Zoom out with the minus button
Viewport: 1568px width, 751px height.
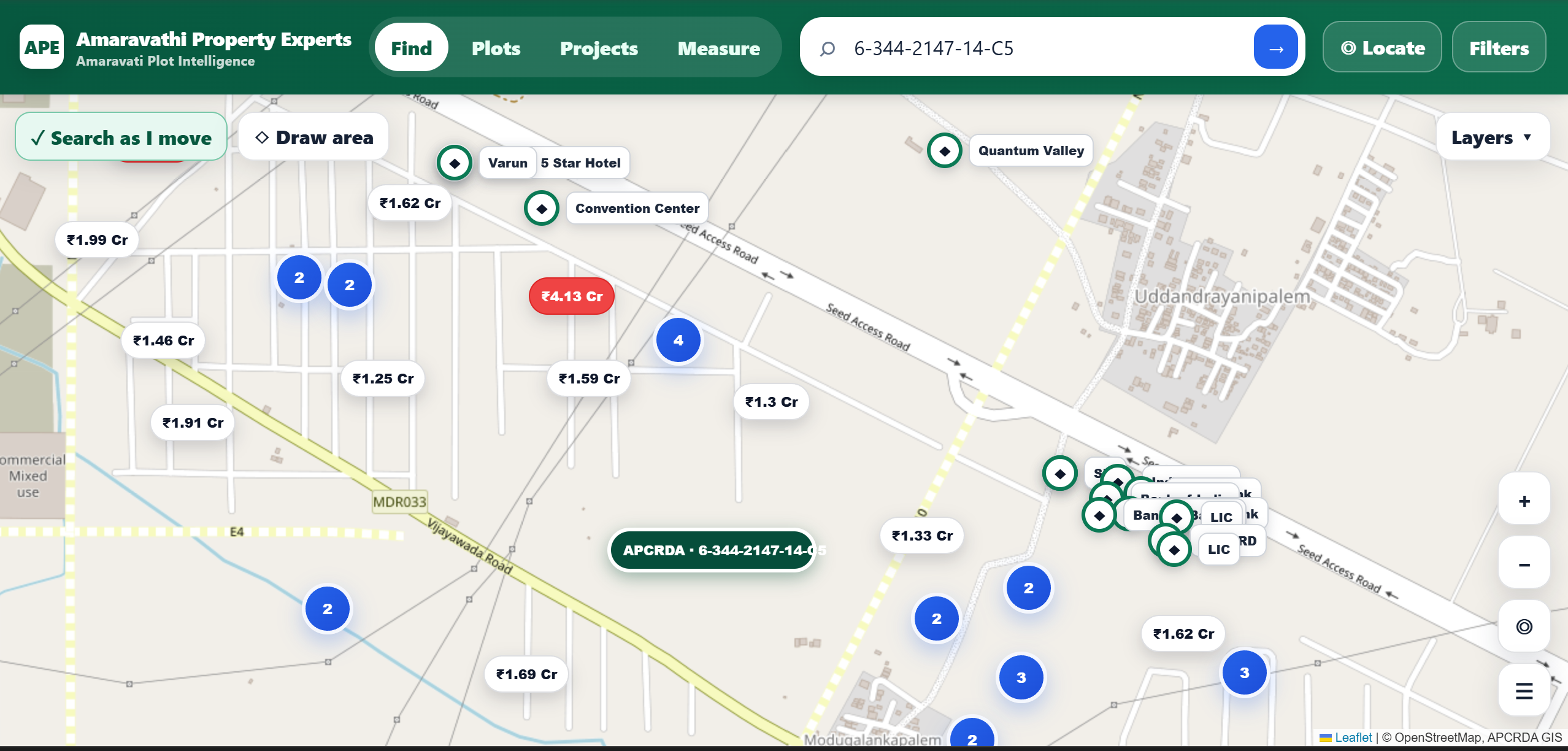(x=1524, y=564)
